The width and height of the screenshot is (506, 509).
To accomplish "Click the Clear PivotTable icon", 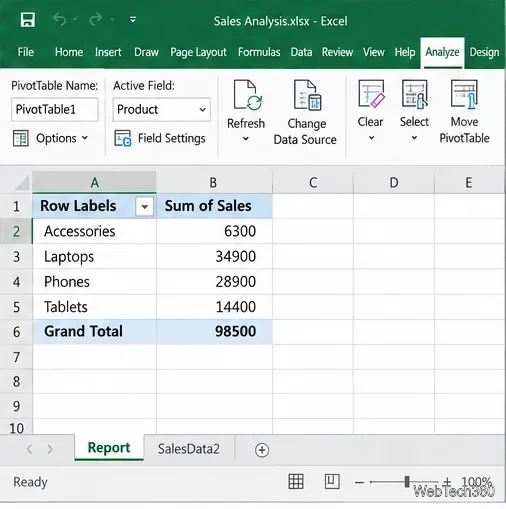I will (371, 94).
